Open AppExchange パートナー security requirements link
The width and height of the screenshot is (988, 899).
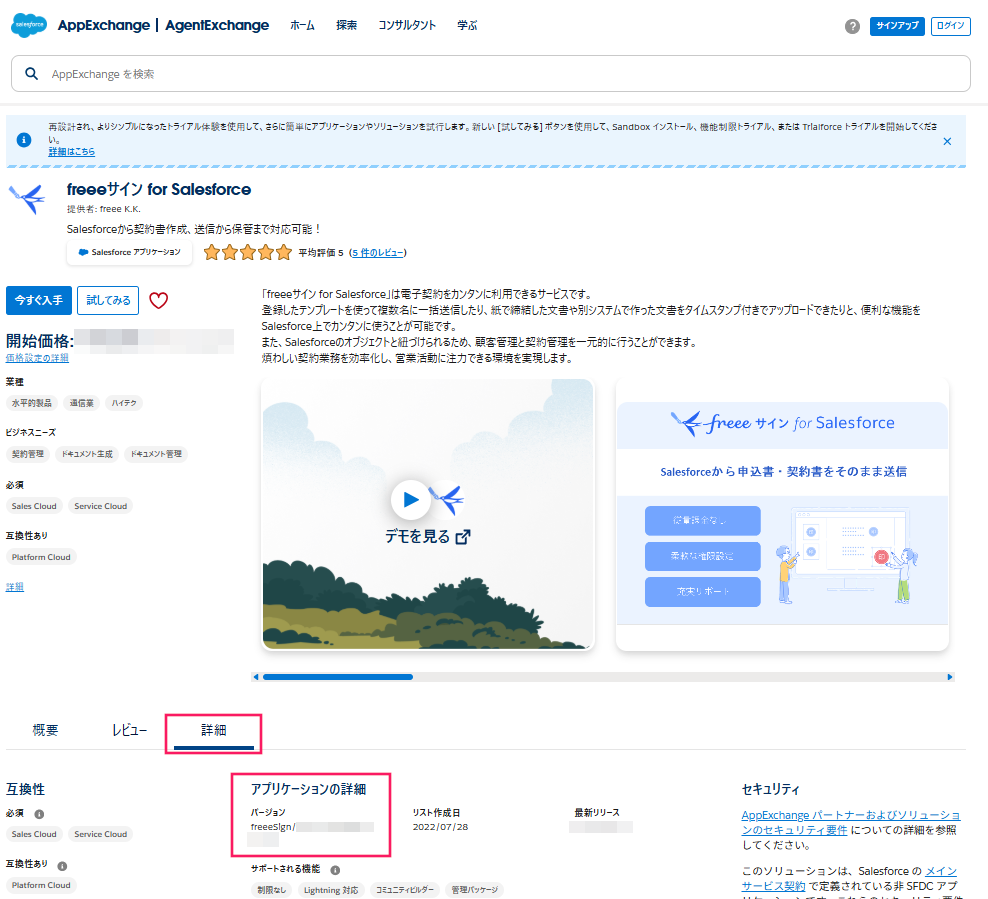(851, 822)
